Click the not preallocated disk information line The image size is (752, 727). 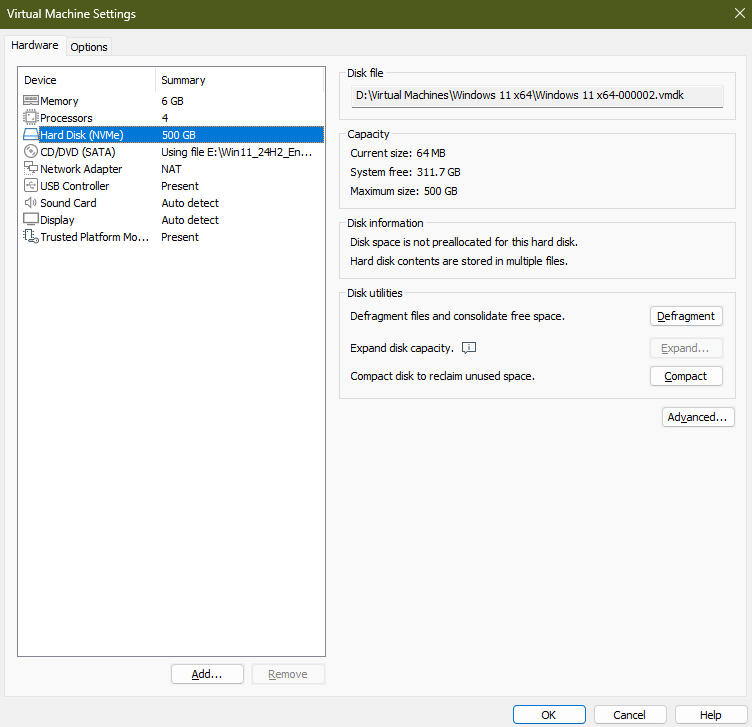click(464, 242)
